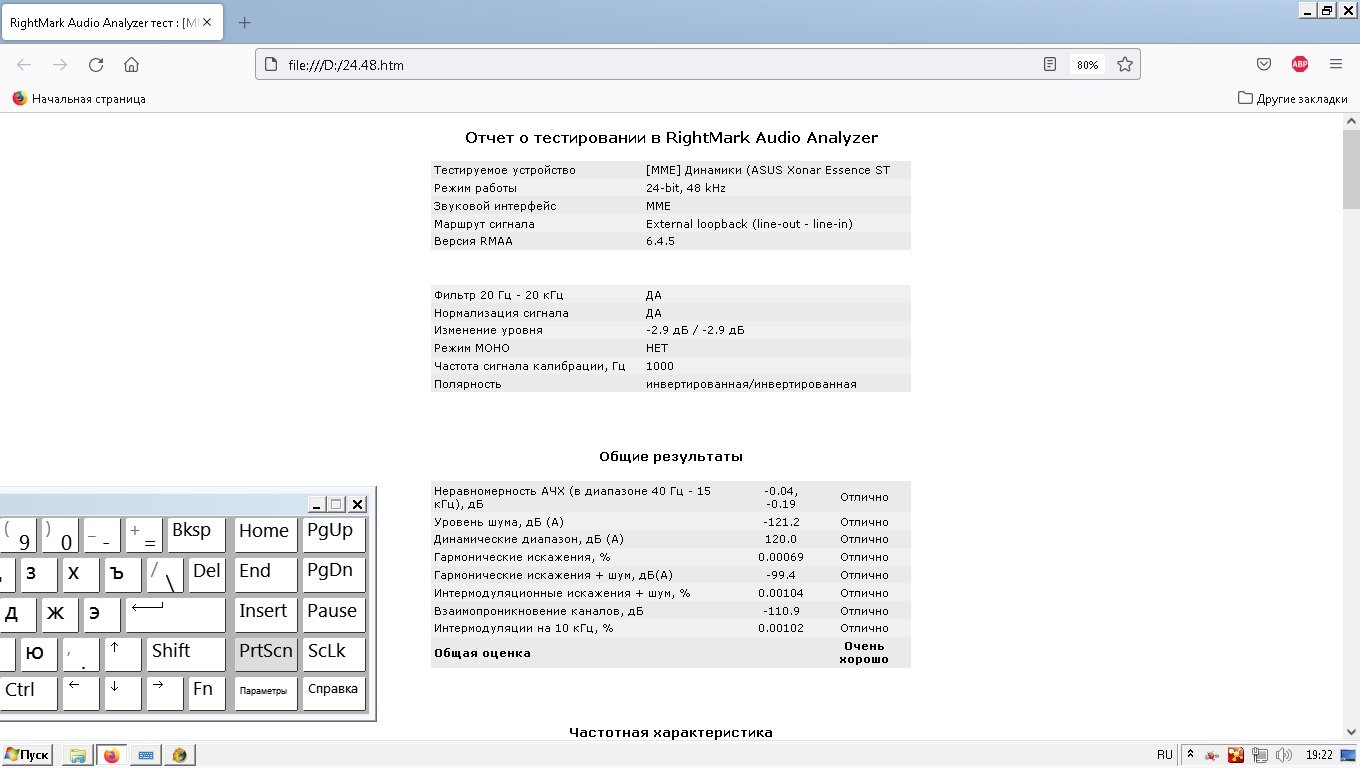Open File Explorer from the taskbar
1360x768 pixels.
(x=77, y=755)
